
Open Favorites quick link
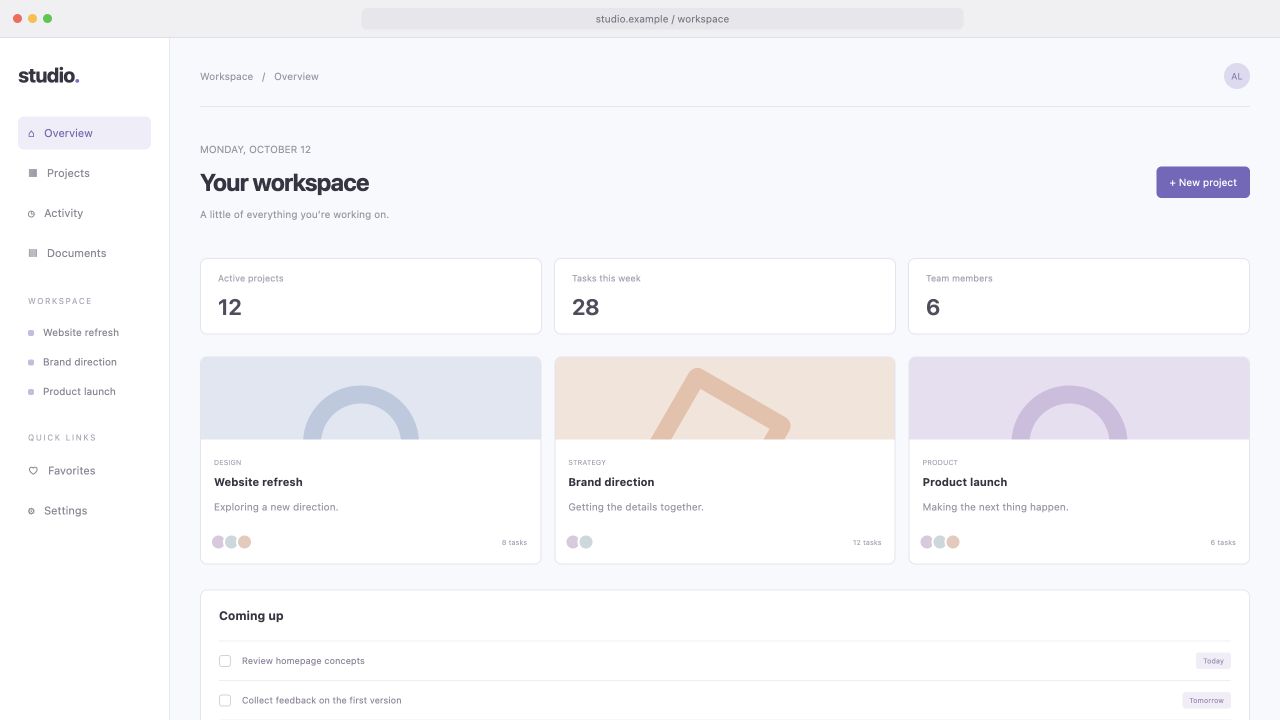pos(84,470)
